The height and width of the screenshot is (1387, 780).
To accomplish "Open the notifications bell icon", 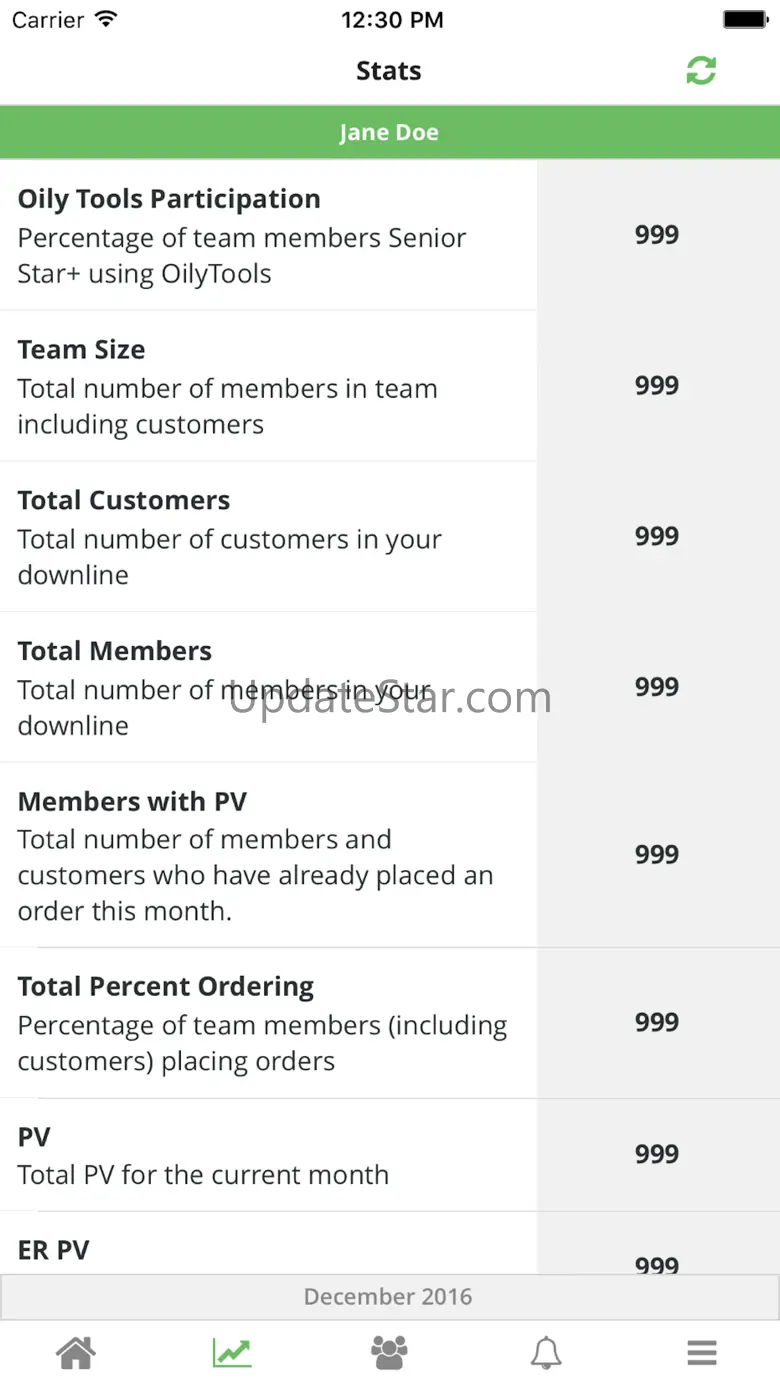I will 545,1353.
